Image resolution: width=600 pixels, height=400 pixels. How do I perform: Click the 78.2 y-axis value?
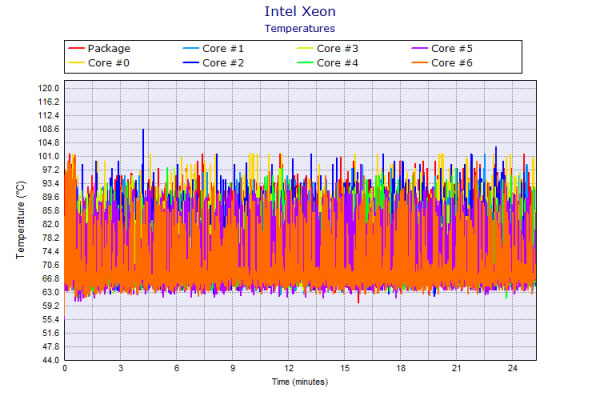click(51, 238)
